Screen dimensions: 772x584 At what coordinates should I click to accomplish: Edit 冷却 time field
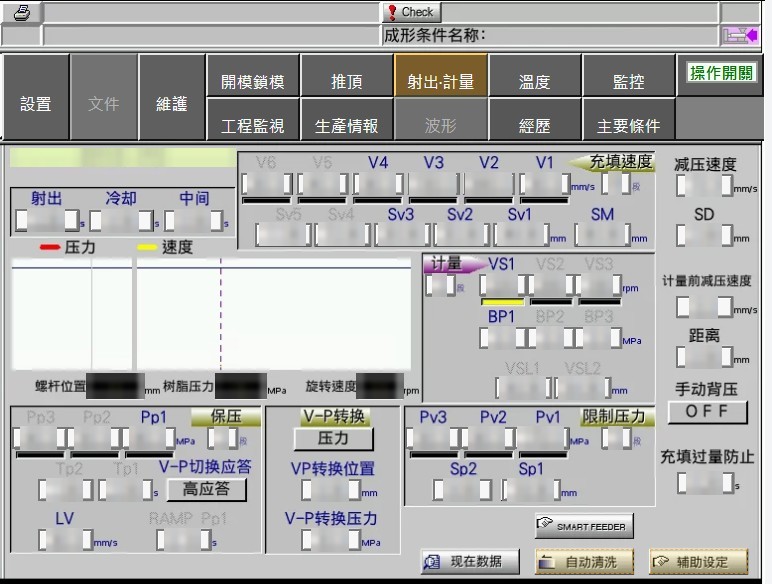click(121, 221)
